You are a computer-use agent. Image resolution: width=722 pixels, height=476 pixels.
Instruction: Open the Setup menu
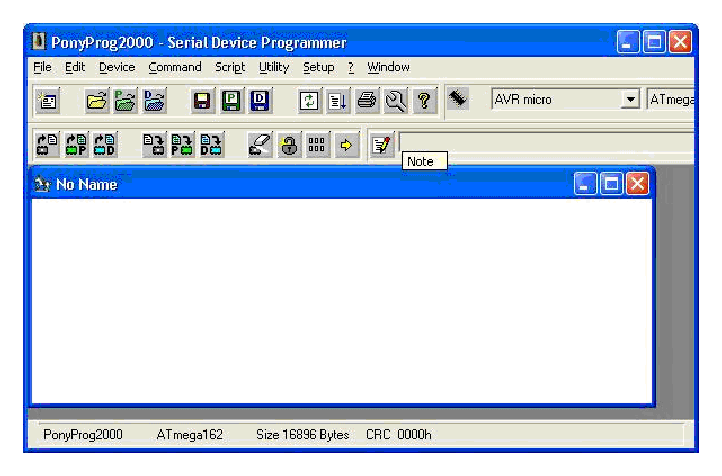click(318, 67)
